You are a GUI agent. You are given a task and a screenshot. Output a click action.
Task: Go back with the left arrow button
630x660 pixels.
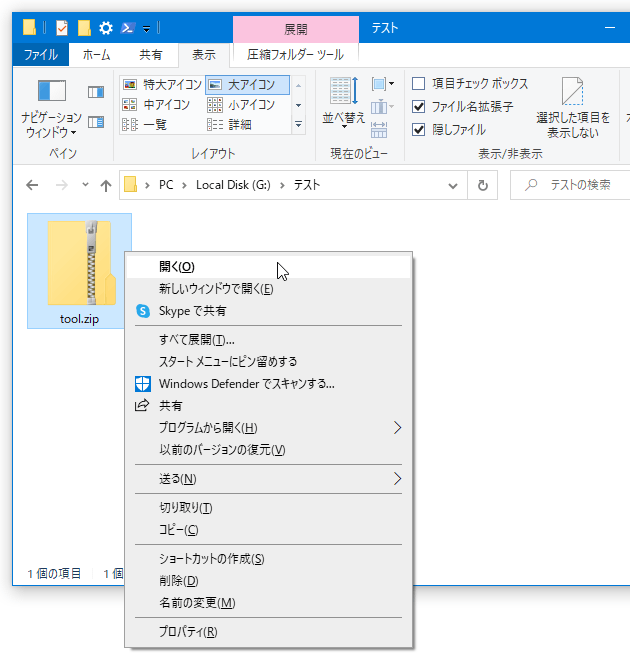[32, 185]
